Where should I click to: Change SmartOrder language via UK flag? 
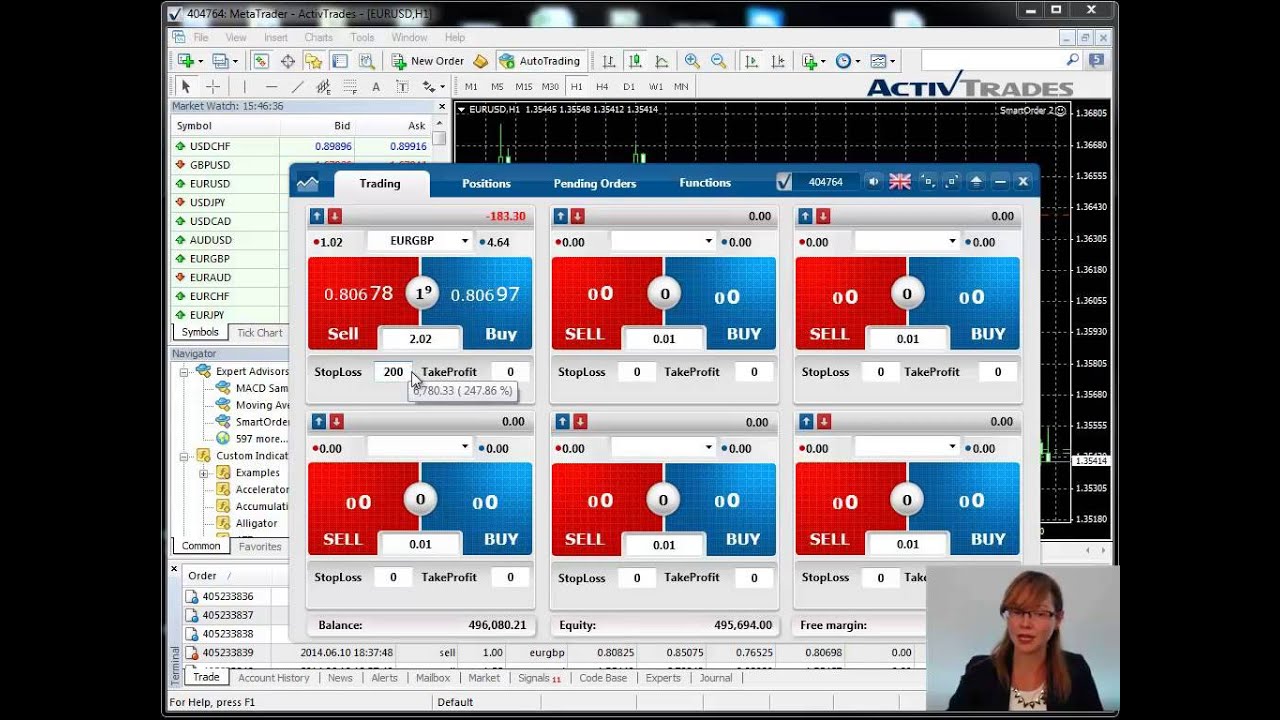click(900, 182)
